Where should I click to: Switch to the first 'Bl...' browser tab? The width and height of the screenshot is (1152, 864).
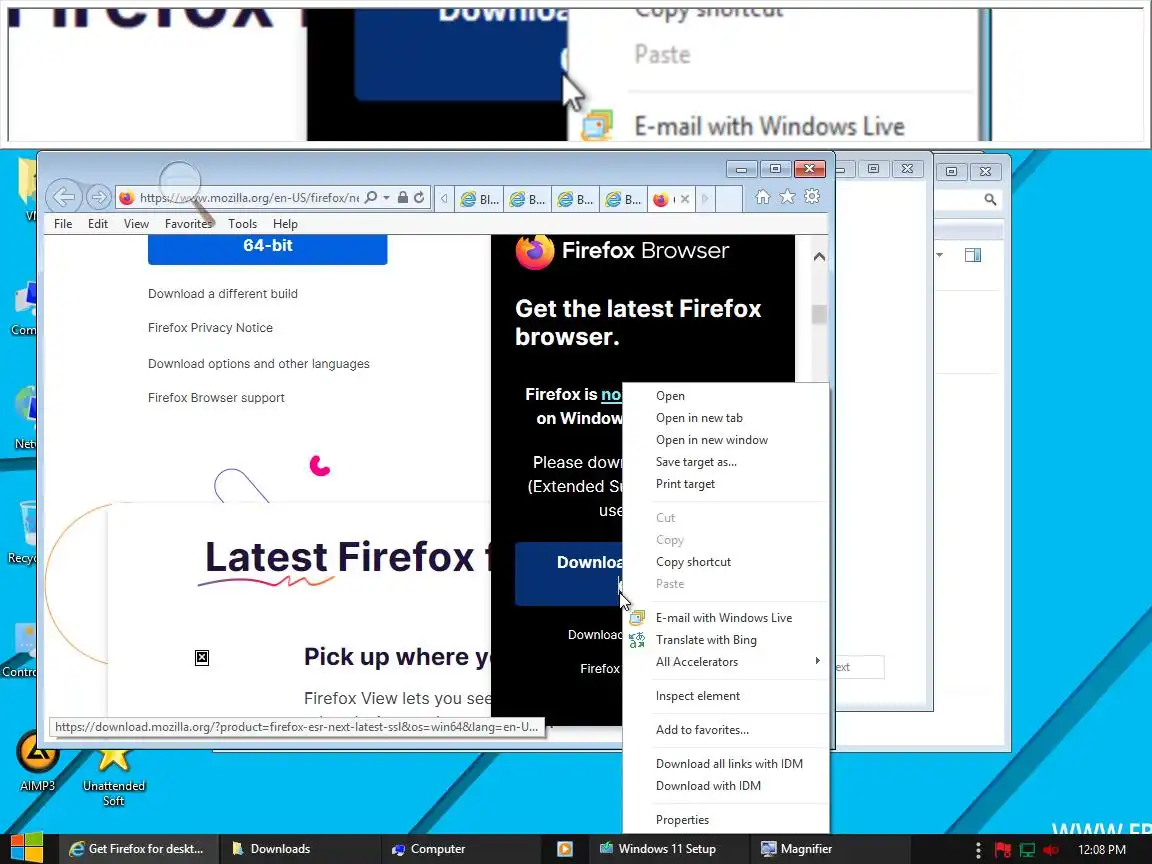tap(479, 199)
